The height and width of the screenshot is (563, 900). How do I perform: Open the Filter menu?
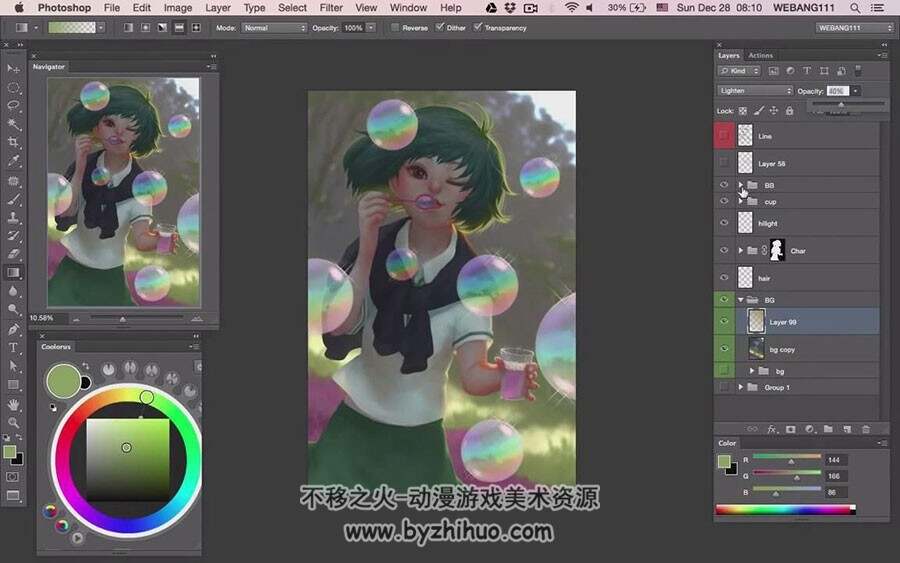(x=331, y=8)
